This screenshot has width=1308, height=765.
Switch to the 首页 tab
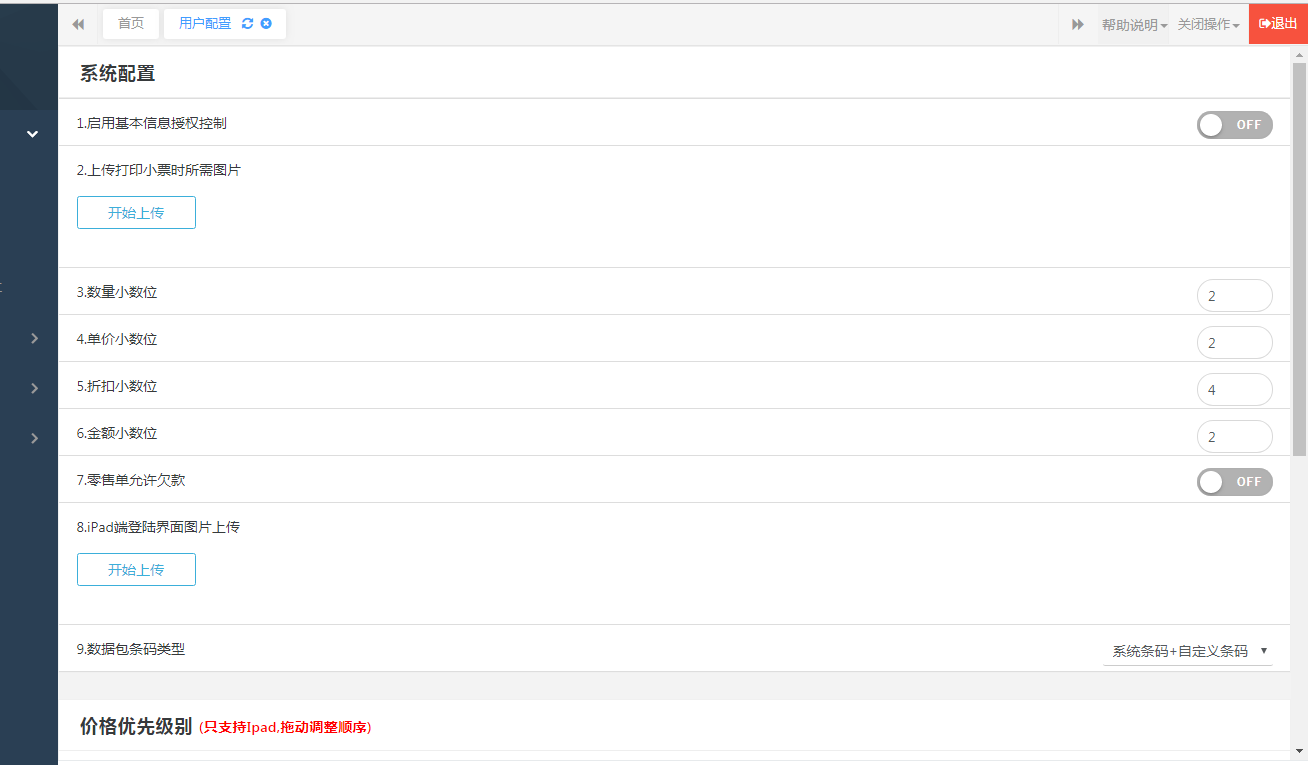click(131, 24)
